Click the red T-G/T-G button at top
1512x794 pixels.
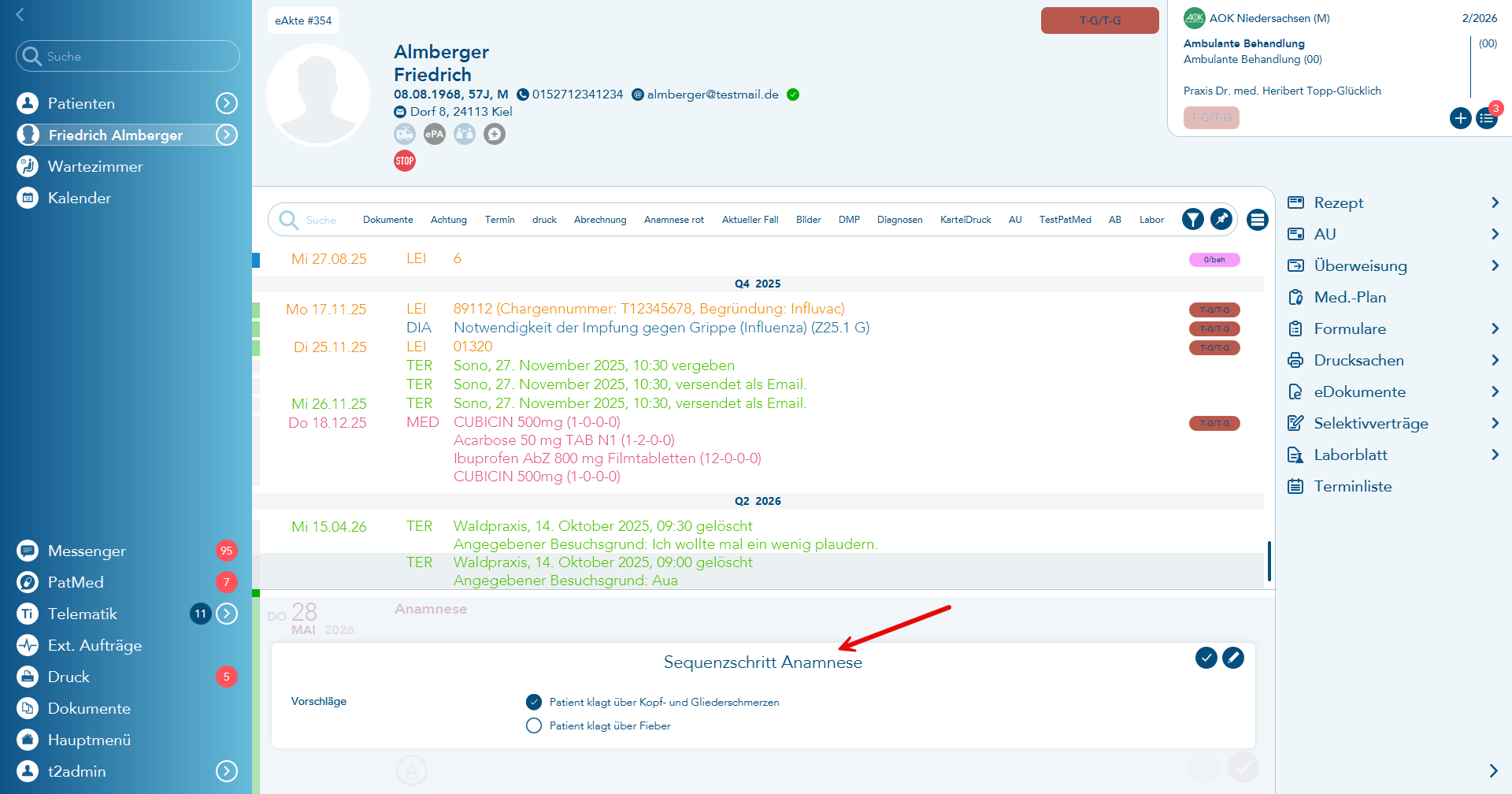coord(1100,20)
